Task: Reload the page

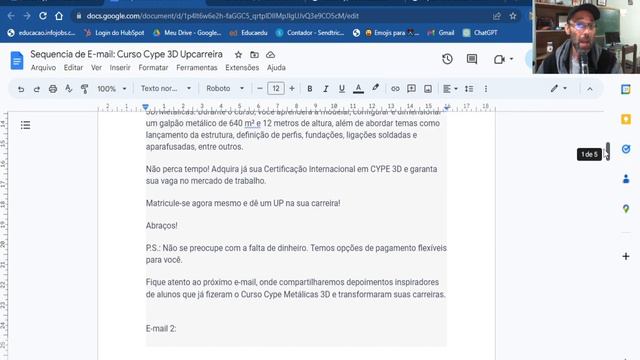Action: point(43,16)
